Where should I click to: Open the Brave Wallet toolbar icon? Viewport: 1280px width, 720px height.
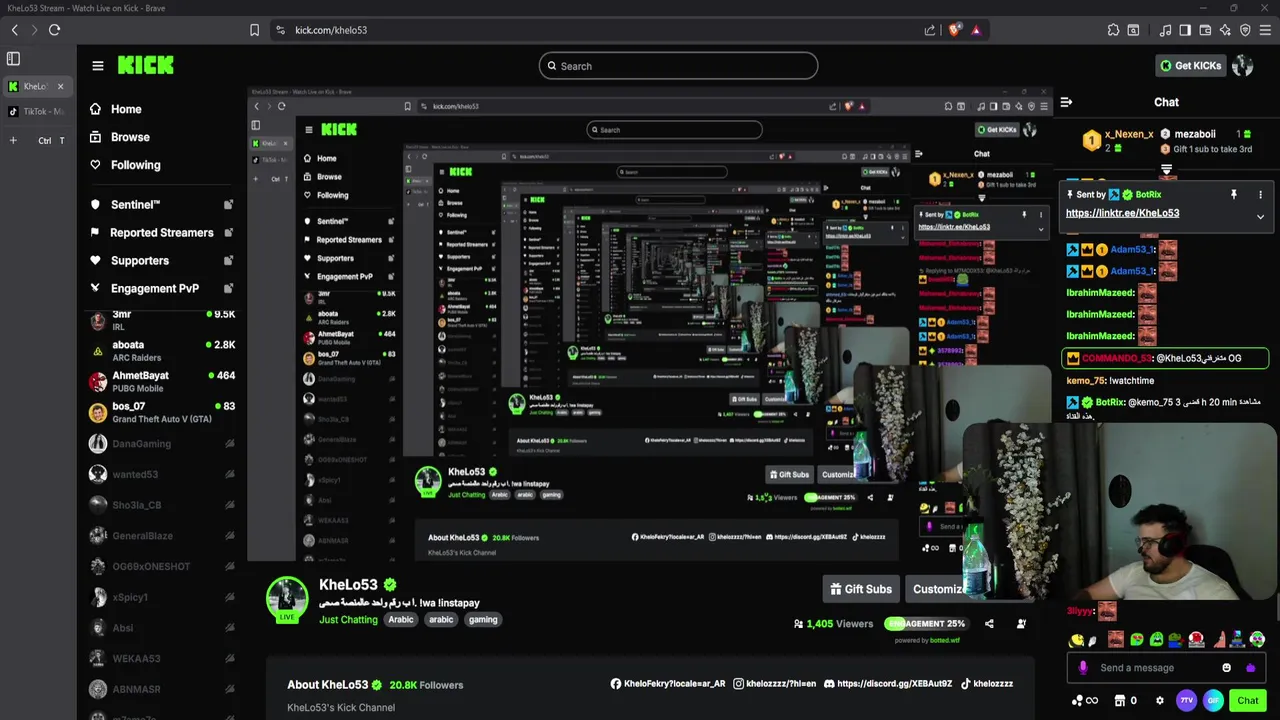point(1205,30)
